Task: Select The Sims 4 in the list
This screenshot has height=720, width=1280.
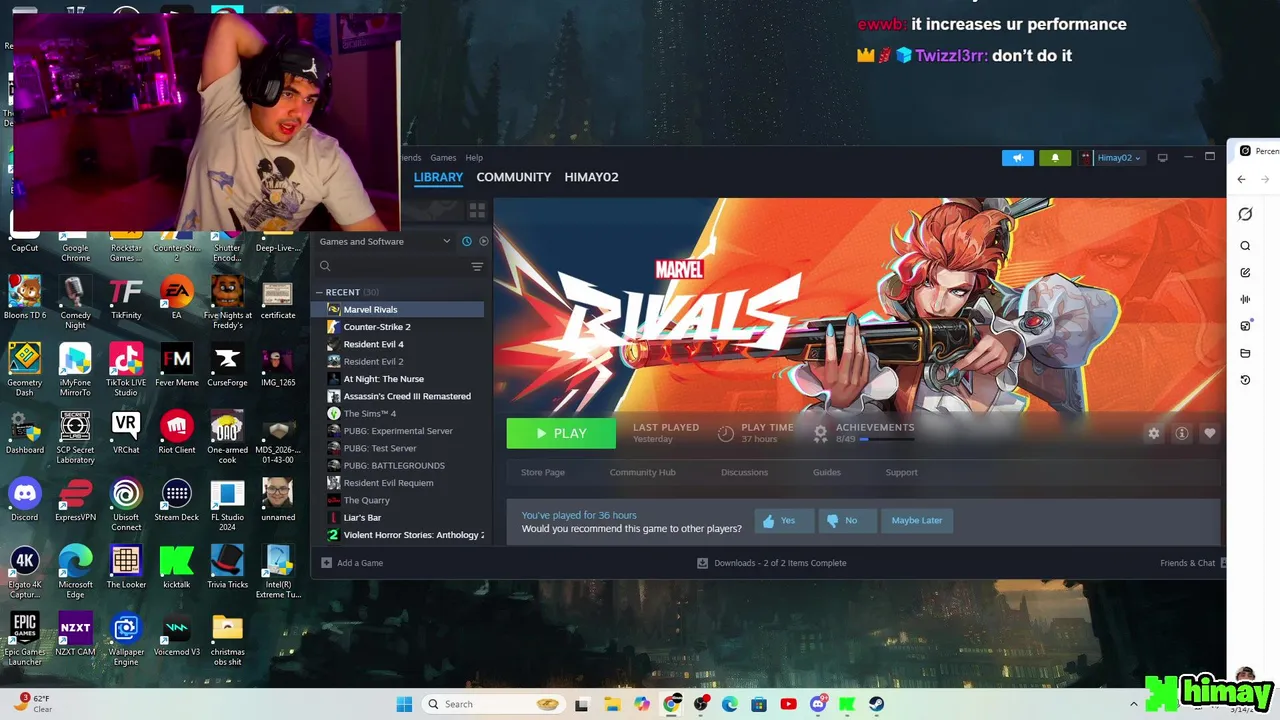Action: coord(400,413)
